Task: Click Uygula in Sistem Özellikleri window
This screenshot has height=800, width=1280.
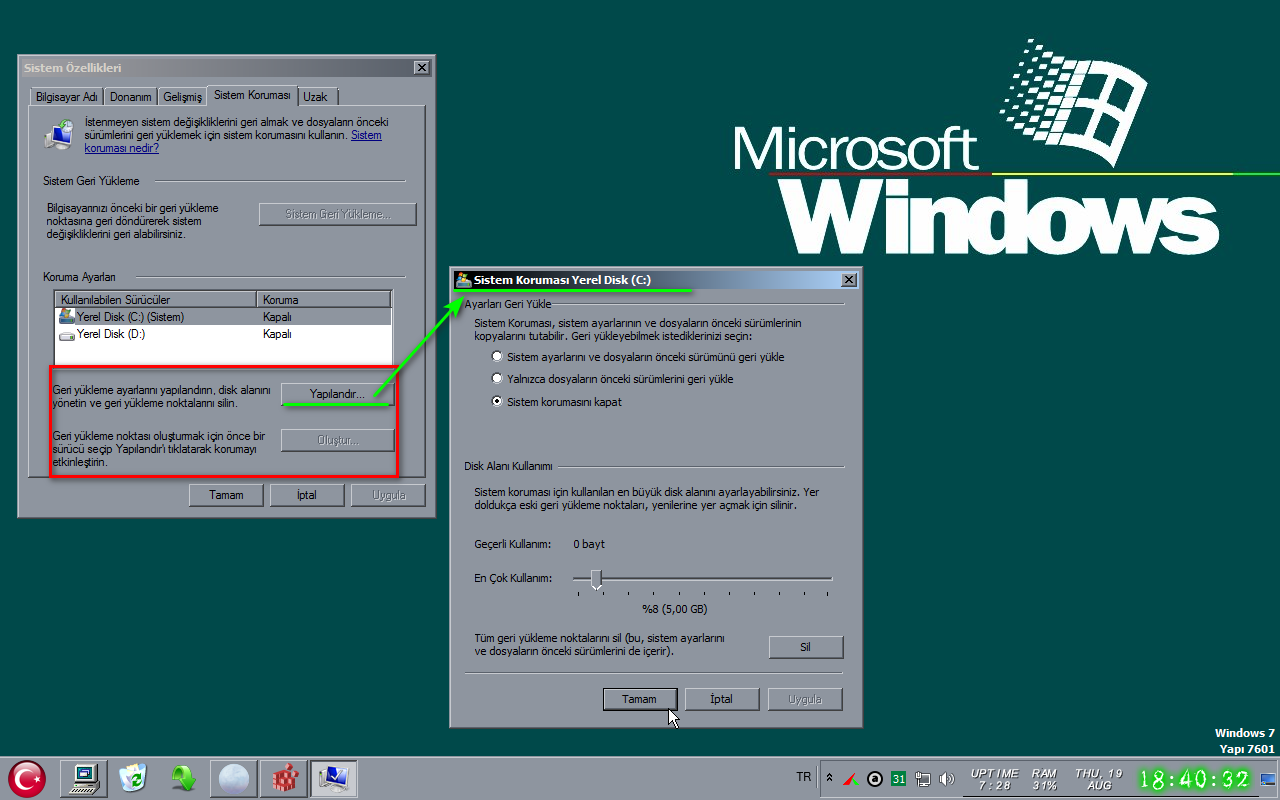Action: pyautogui.click(x=388, y=495)
